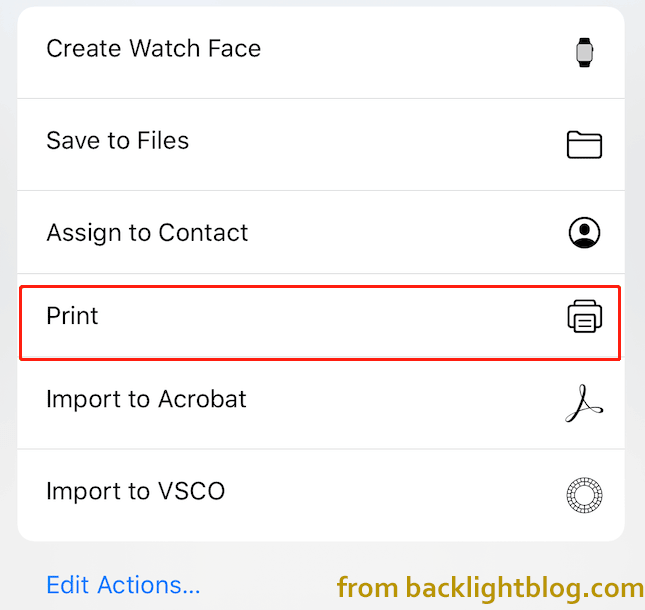Image resolution: width=645 pixels, height=610 pixels.
Task: Select the Import to VSCO label
Action: pos(135,491)
